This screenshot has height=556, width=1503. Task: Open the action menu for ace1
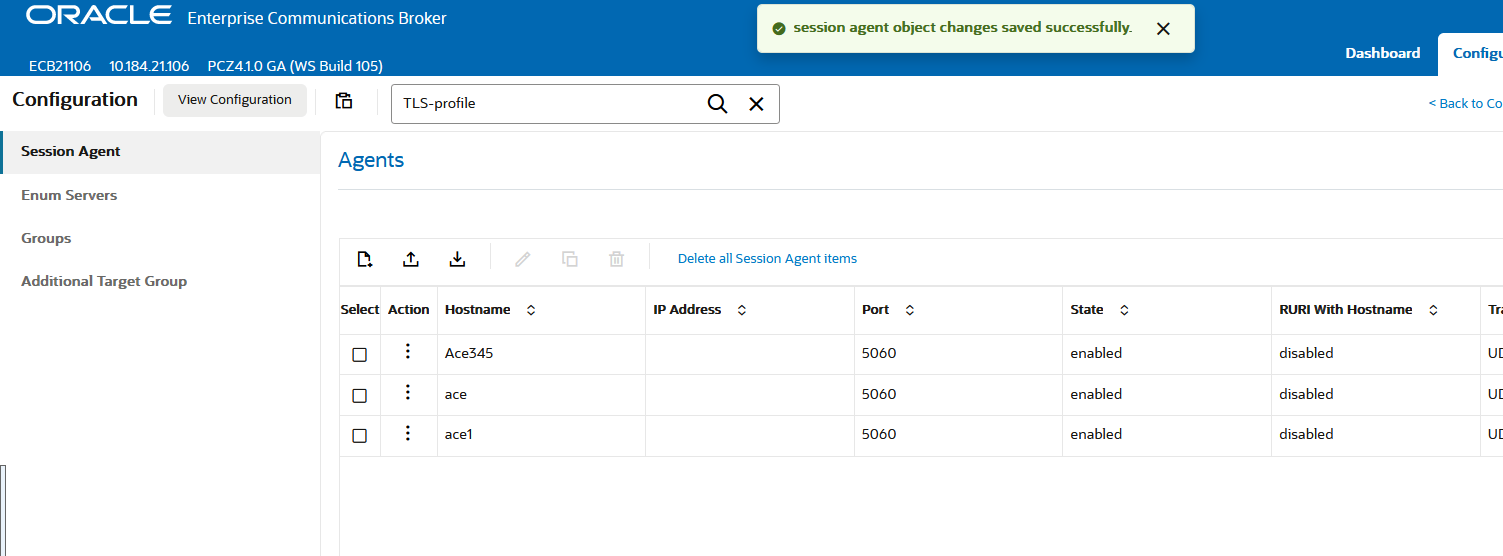[408, 433]
